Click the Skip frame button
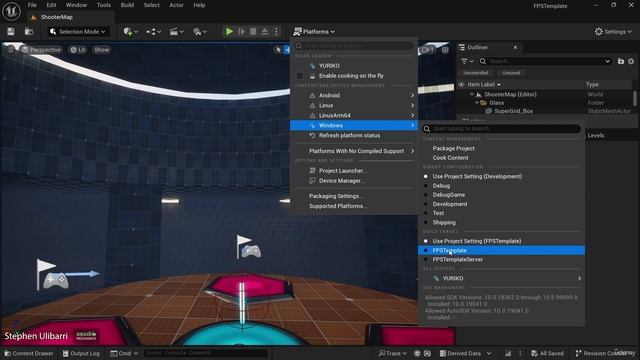 point(242,31)
